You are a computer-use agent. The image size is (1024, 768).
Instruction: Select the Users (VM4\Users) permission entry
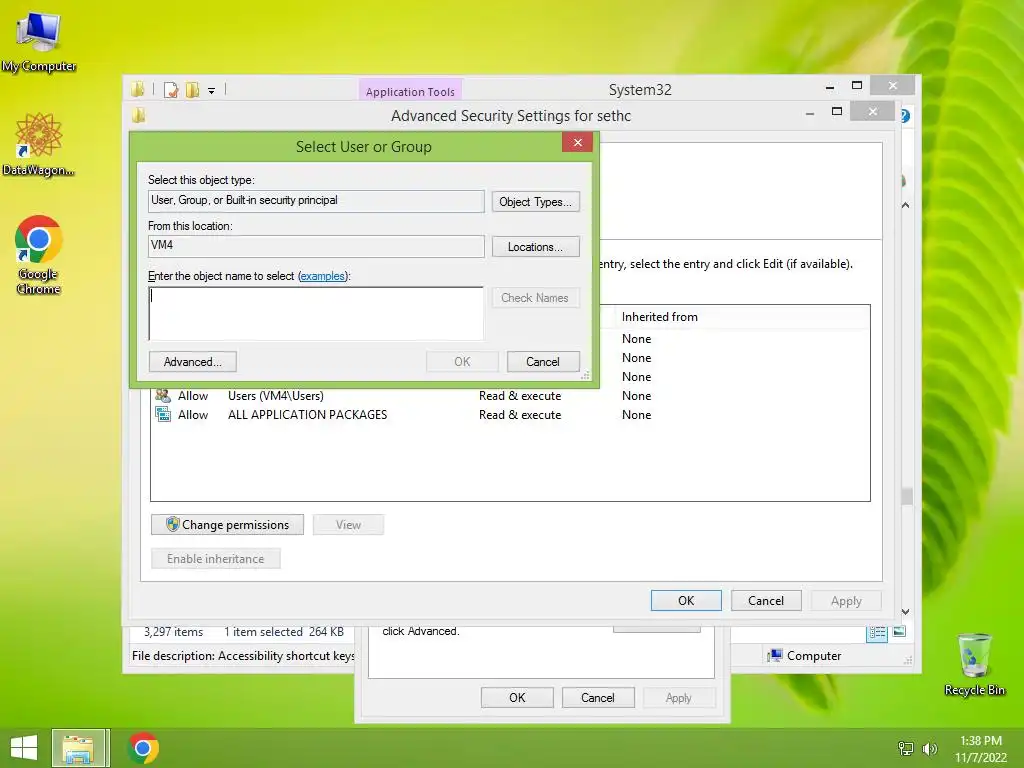[511, 396]
